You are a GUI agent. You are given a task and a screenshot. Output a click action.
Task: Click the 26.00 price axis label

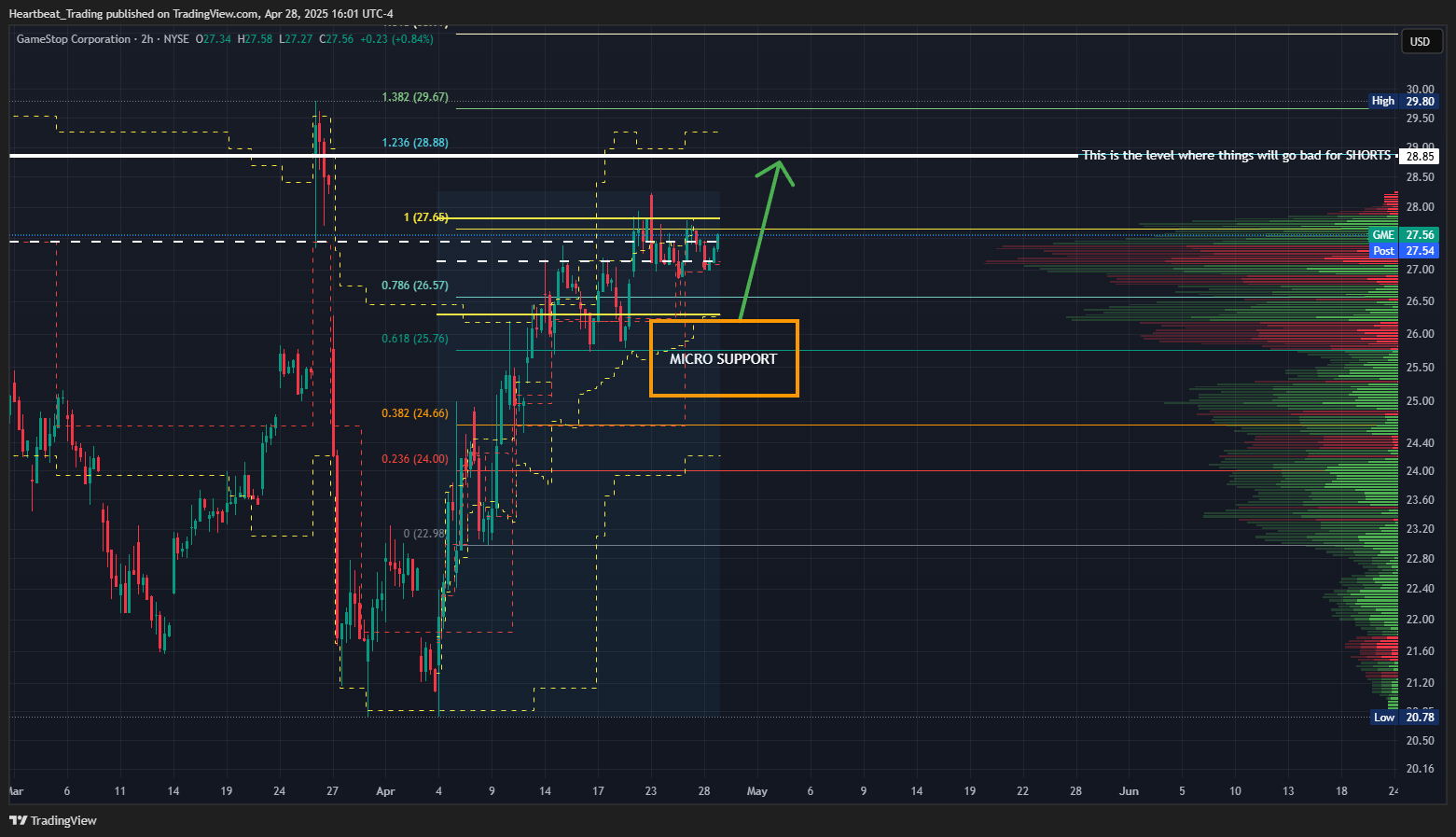click(x=1421, y=334)
